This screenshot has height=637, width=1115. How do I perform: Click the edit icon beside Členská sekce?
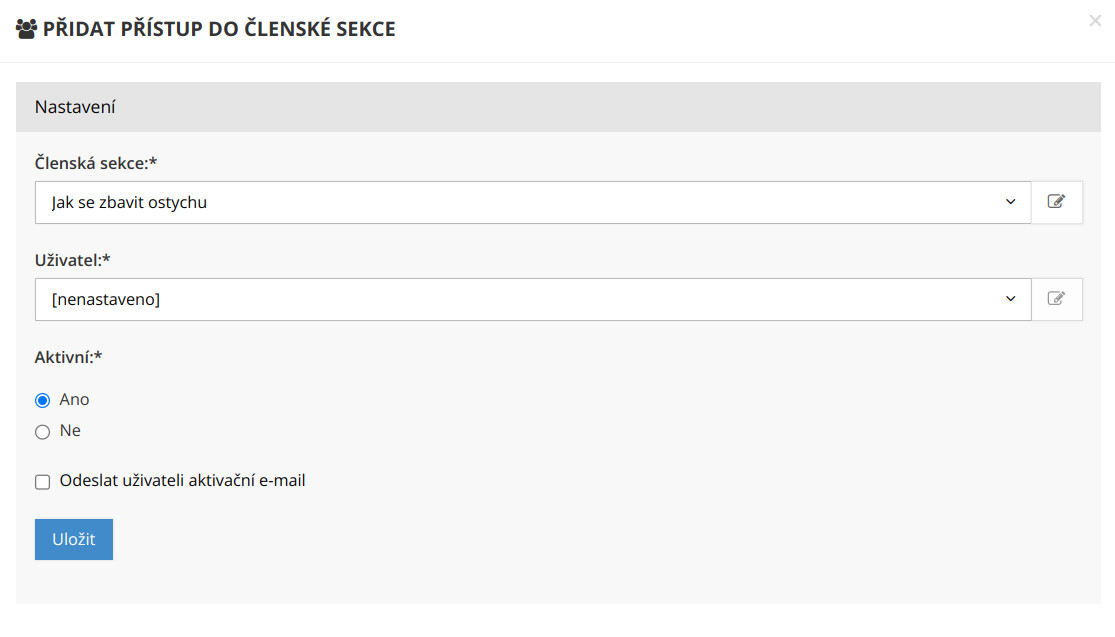tap(1056, 202)
